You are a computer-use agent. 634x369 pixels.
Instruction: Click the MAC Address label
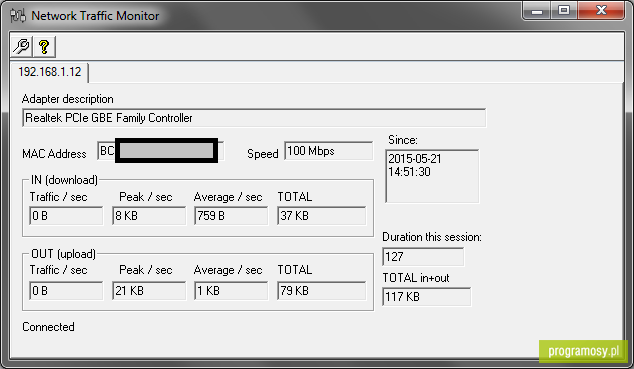tap(54, 154)
